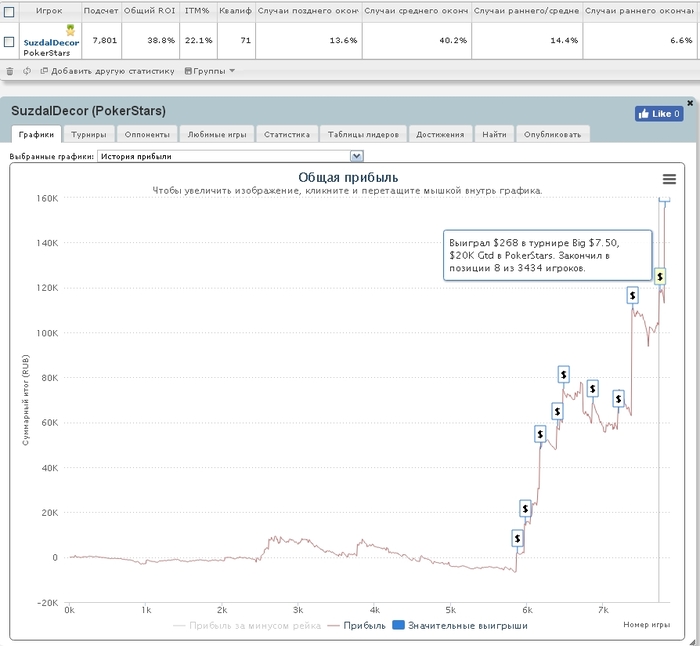
Task: Open the SuzdalDecor player link
Action: [x=51, y=42]
